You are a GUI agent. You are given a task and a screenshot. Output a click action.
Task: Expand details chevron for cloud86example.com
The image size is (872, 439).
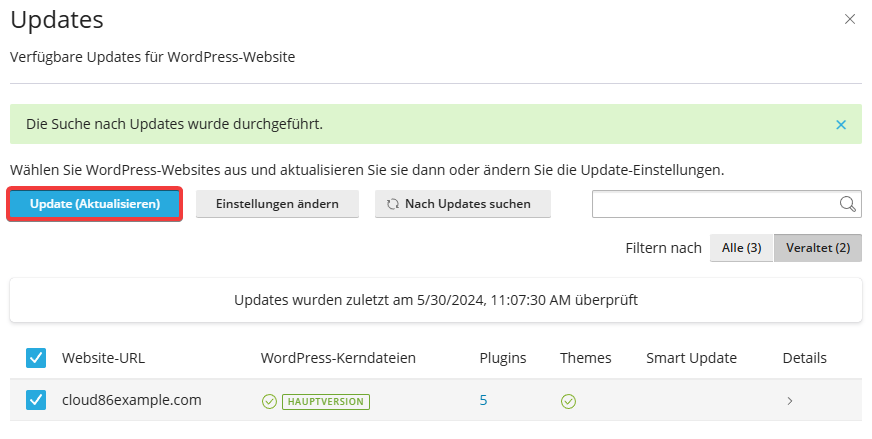[790, 401]
